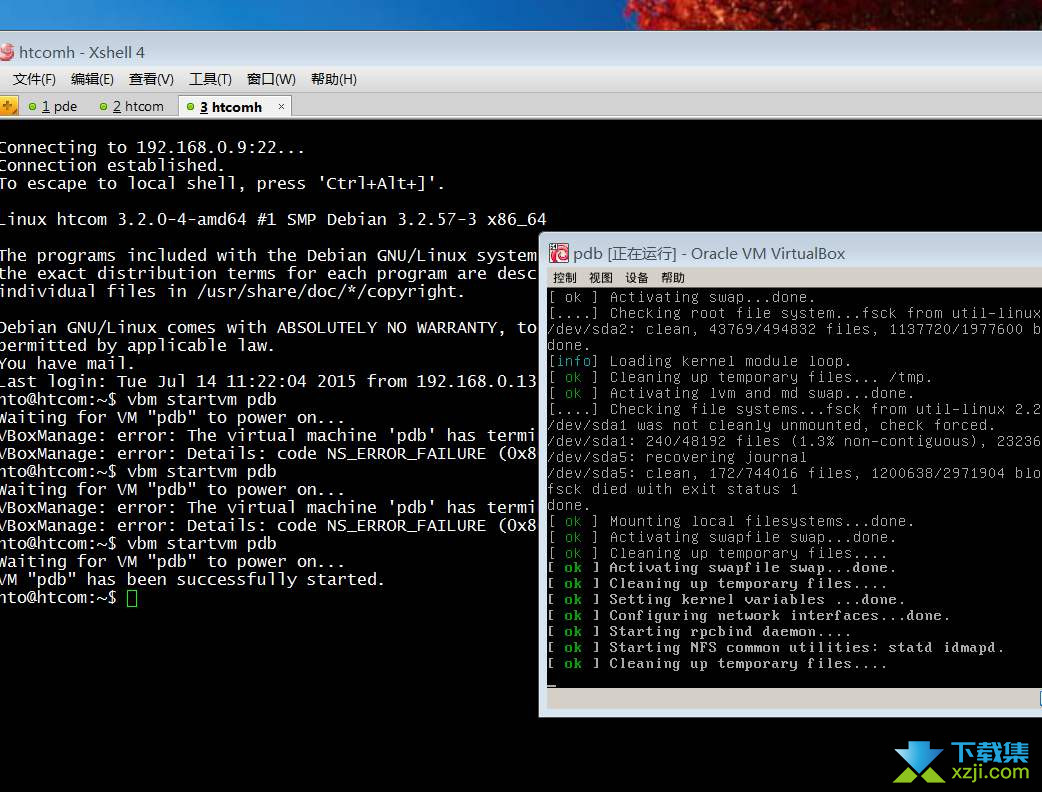Open the 帮助(H) menu in Xshell
Viewport: 1042px width, 792px height.
pyautogui.click(x=334, y=80)
